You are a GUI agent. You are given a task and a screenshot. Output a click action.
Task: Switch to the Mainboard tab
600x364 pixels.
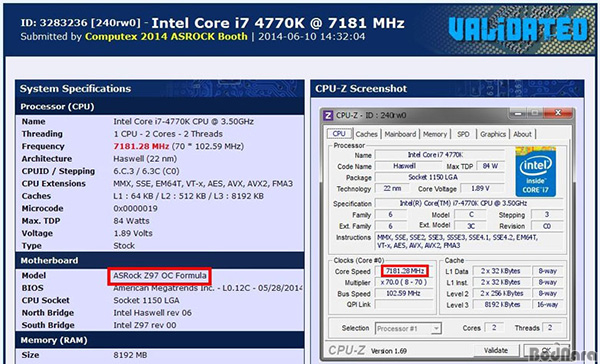[x=400, y=134]
